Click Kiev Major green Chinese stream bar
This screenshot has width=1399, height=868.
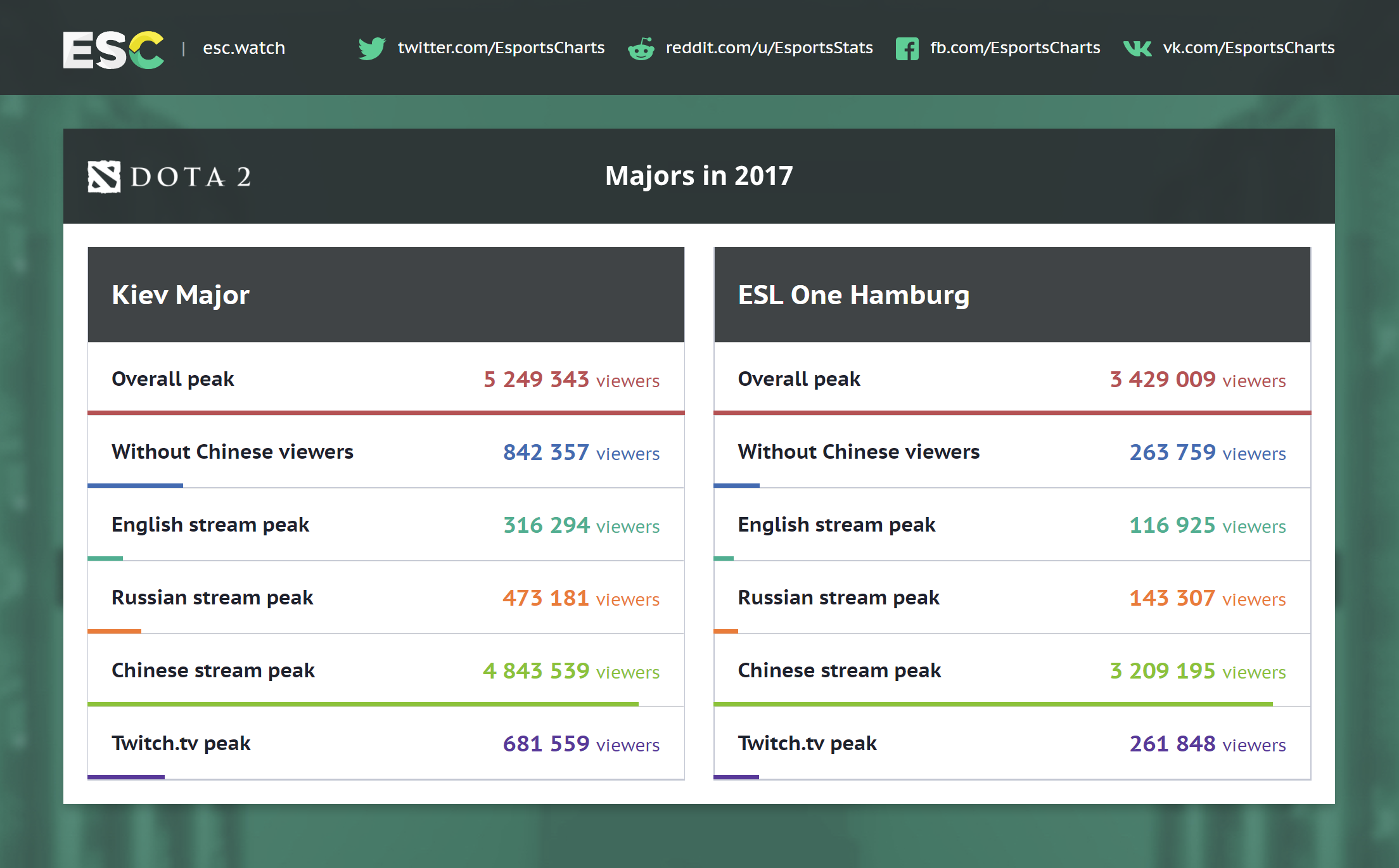click(362, 704)
